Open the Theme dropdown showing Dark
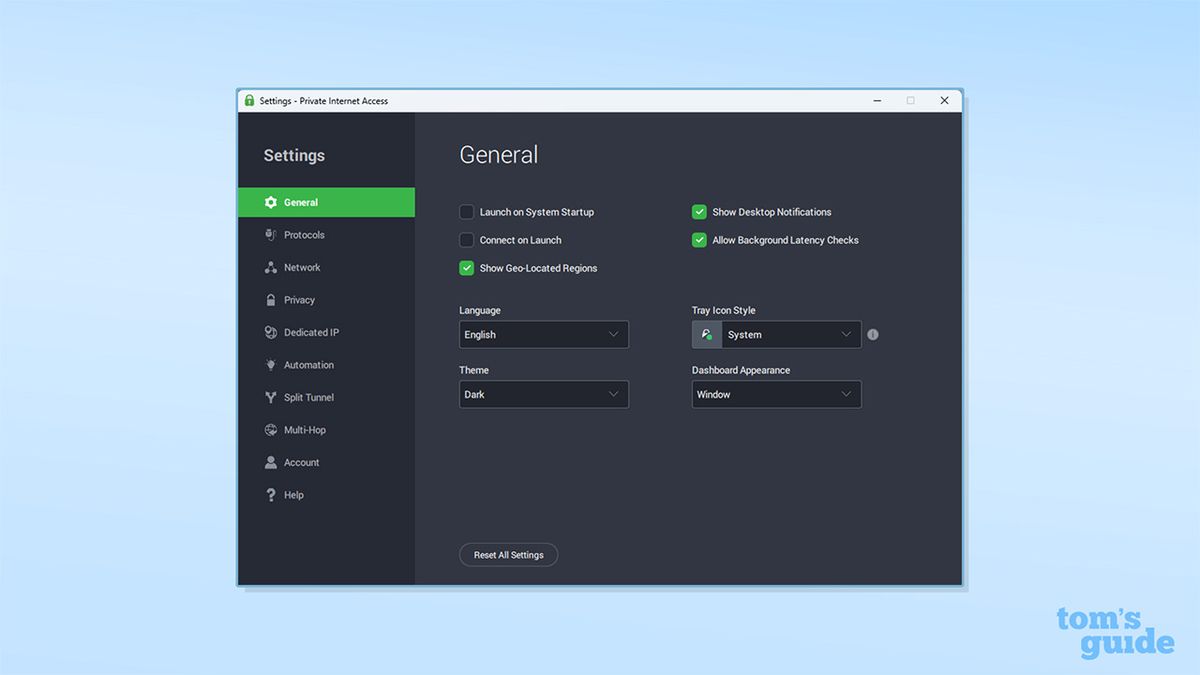The width and height of the screenshot is (1200, 675). (x=544, y=394)
